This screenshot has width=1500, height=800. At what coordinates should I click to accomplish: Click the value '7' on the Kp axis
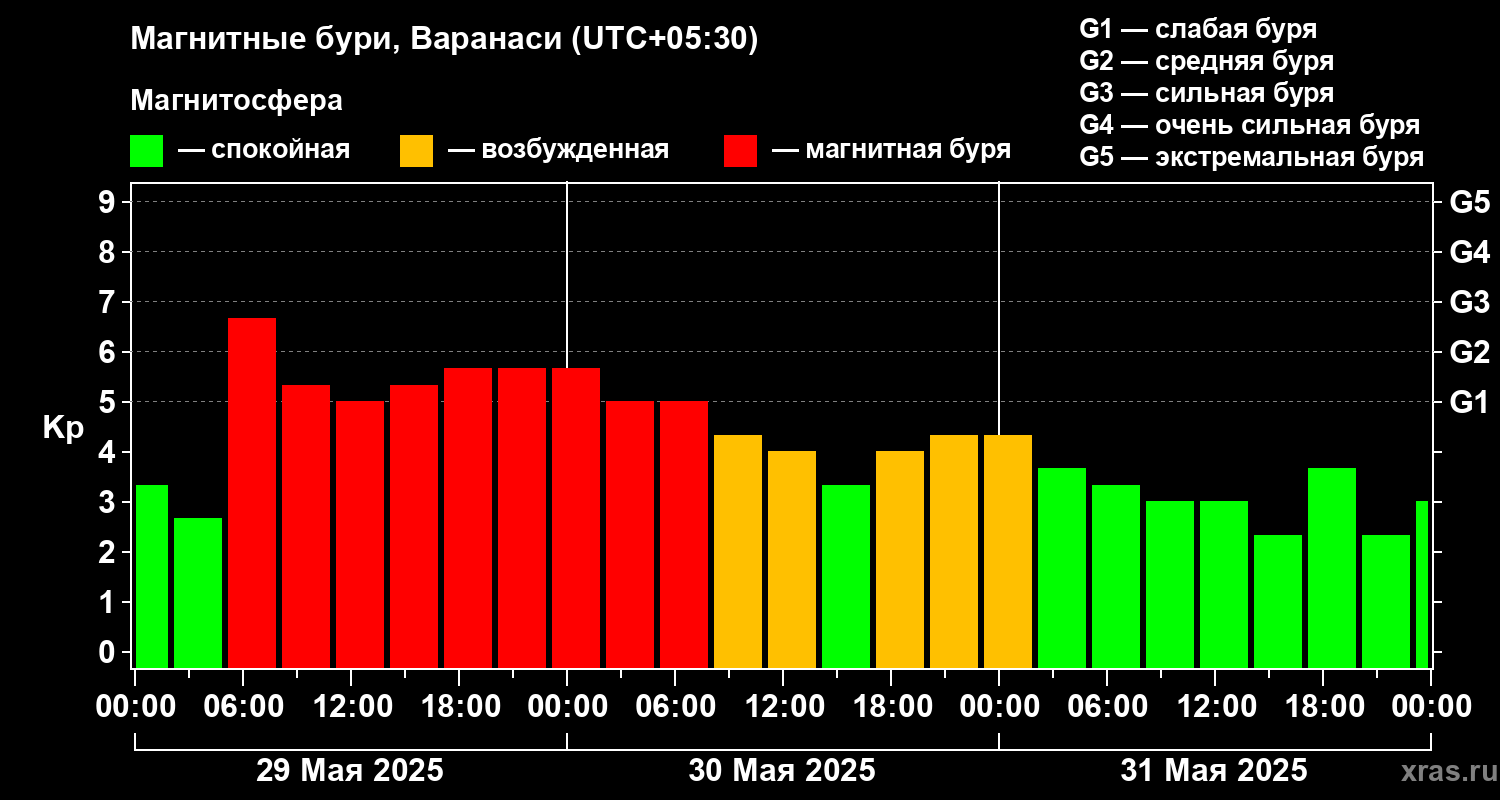pos(109,302)
